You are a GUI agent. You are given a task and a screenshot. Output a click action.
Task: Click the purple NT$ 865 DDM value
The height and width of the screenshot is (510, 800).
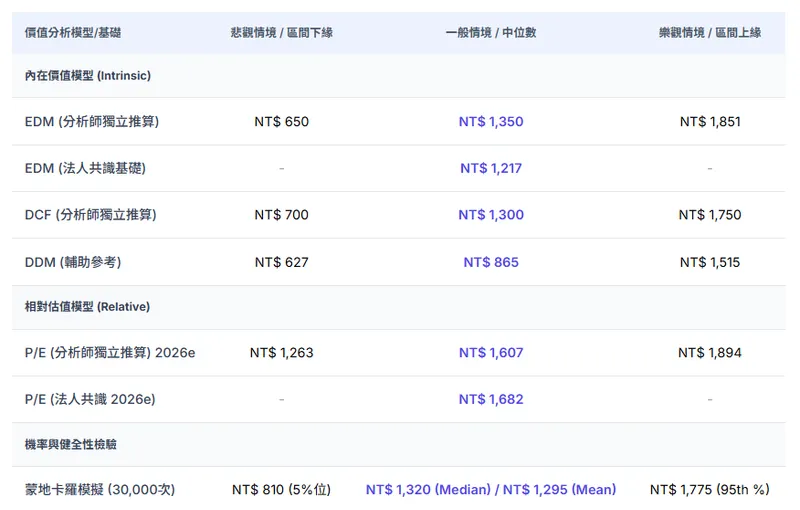[x=491, y=263]
